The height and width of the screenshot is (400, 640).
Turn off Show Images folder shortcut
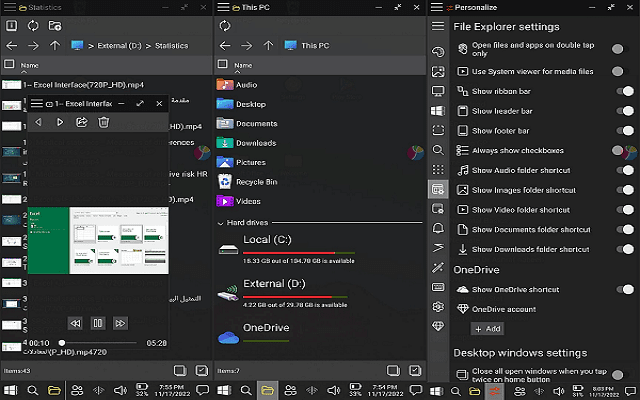(x=625, y=190)
